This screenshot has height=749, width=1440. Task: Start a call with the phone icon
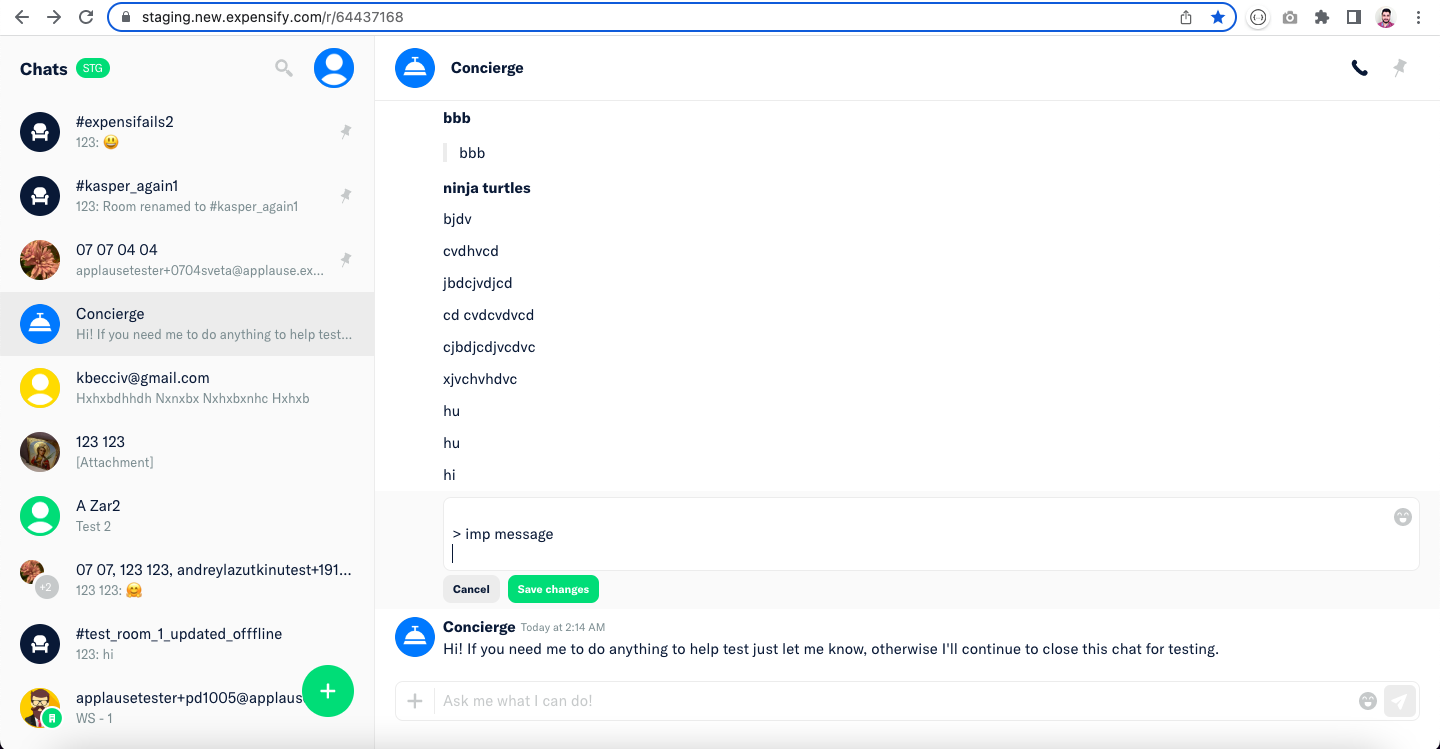click(x=1360, y=68)
